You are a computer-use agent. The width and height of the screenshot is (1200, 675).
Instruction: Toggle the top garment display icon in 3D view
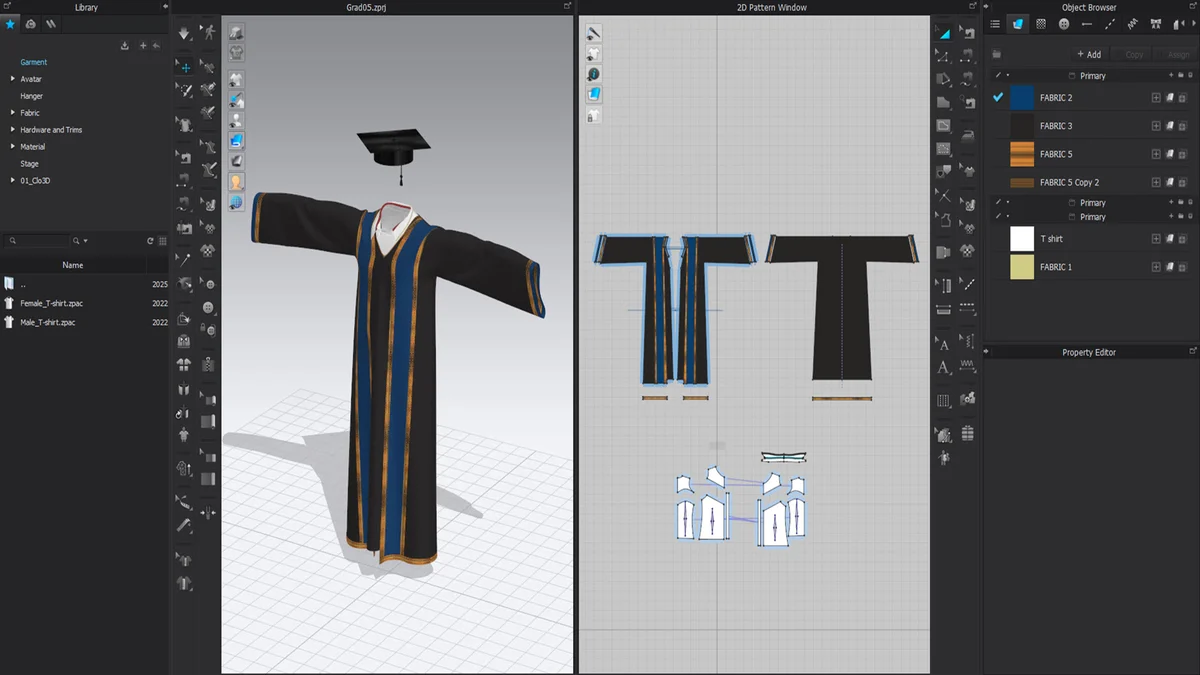pos(236,33)
